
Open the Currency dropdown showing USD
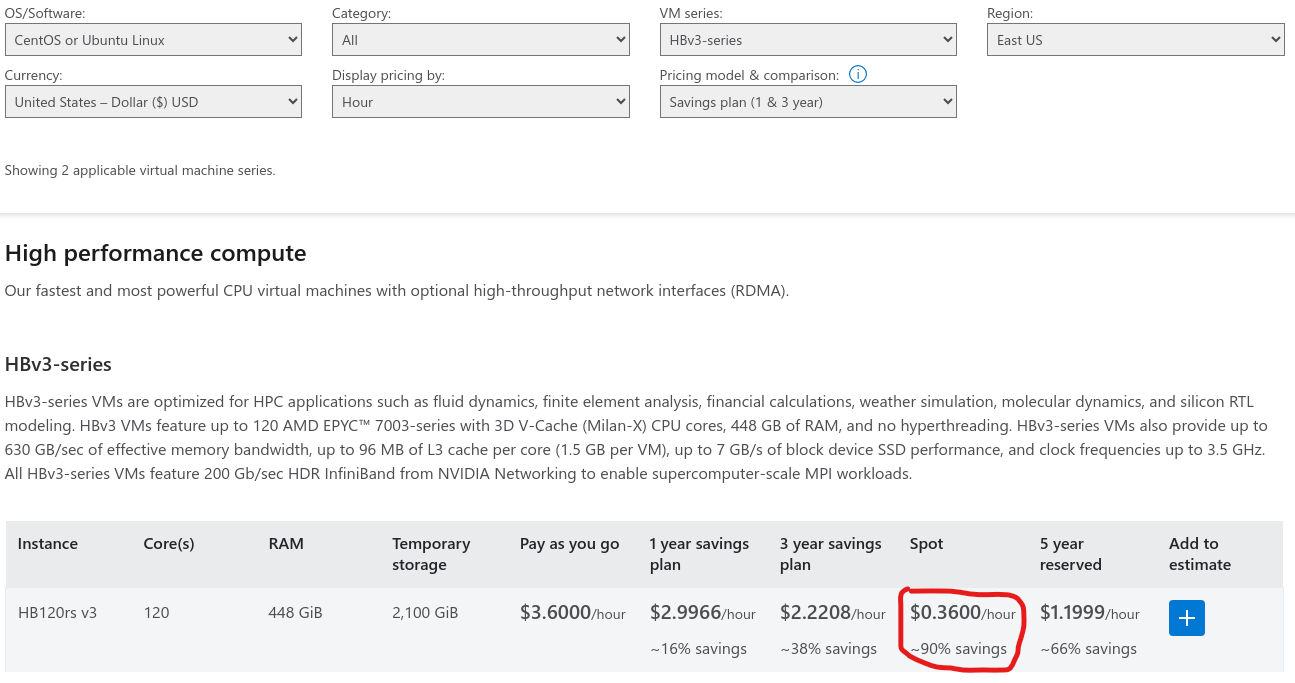153,102
